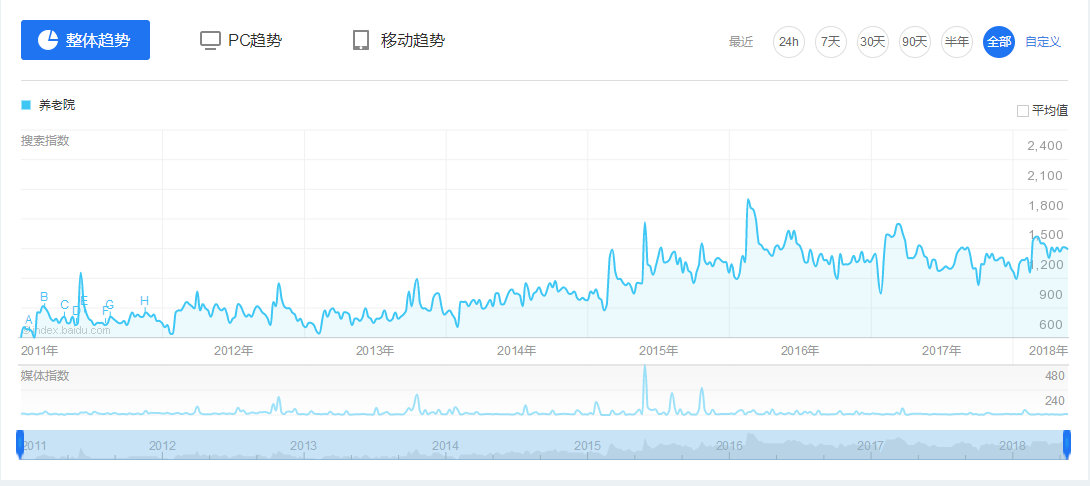Click the pie chart icon in 整体趋势
The image size is (1090, 486).
pos(48,40)
